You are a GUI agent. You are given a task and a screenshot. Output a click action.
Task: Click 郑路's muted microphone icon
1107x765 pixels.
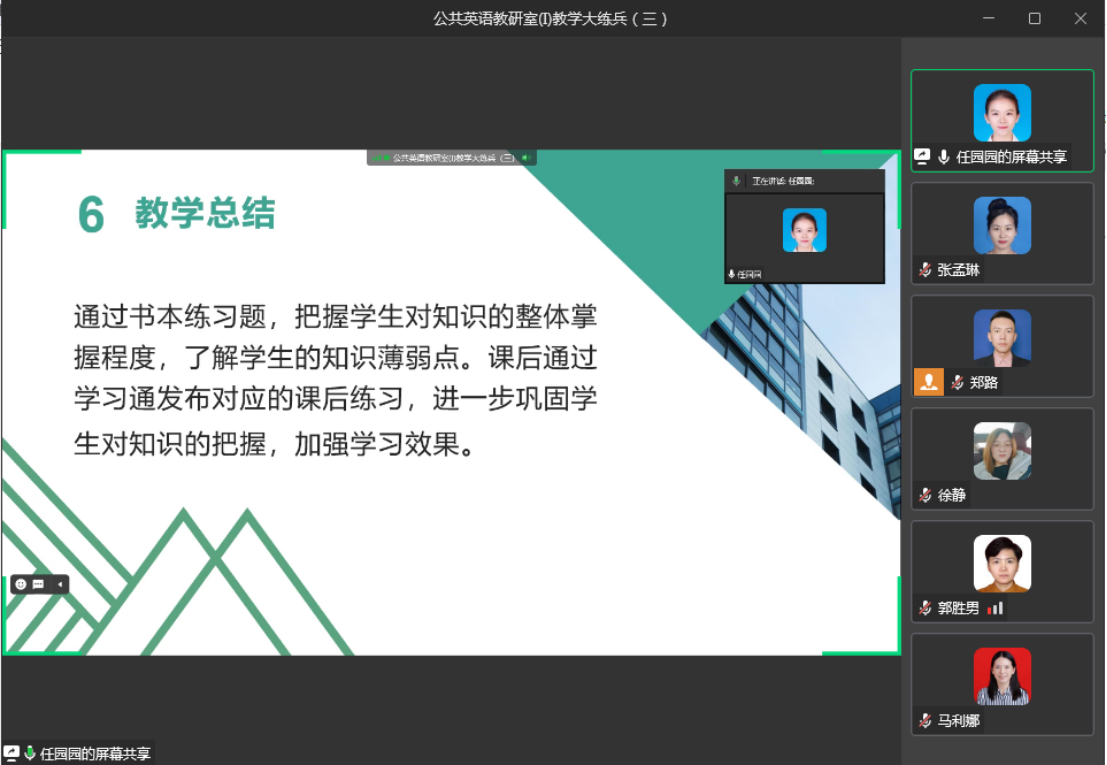(957, 382)
